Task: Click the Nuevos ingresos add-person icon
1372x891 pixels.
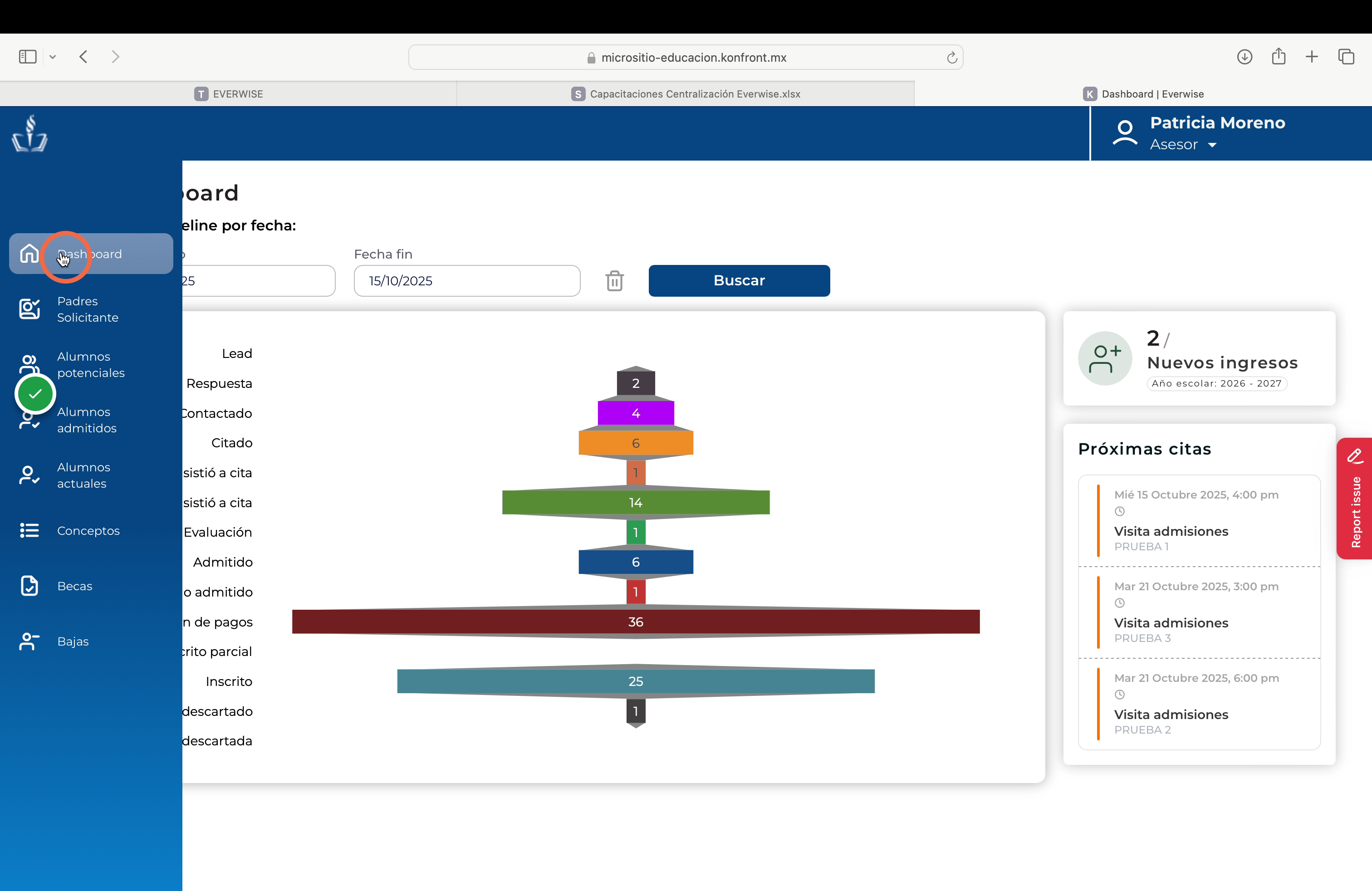Action: [x=1104, y=358]
